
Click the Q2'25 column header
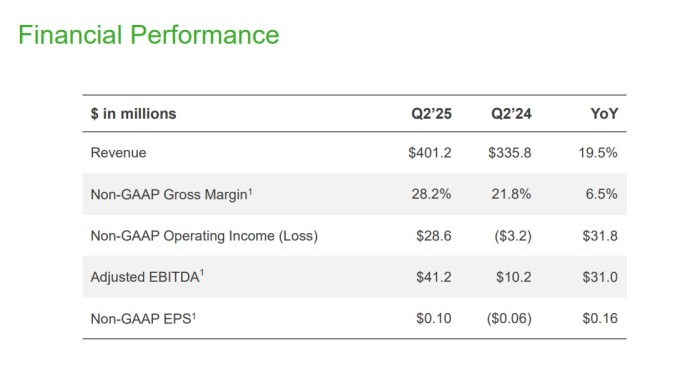[432, 114]
